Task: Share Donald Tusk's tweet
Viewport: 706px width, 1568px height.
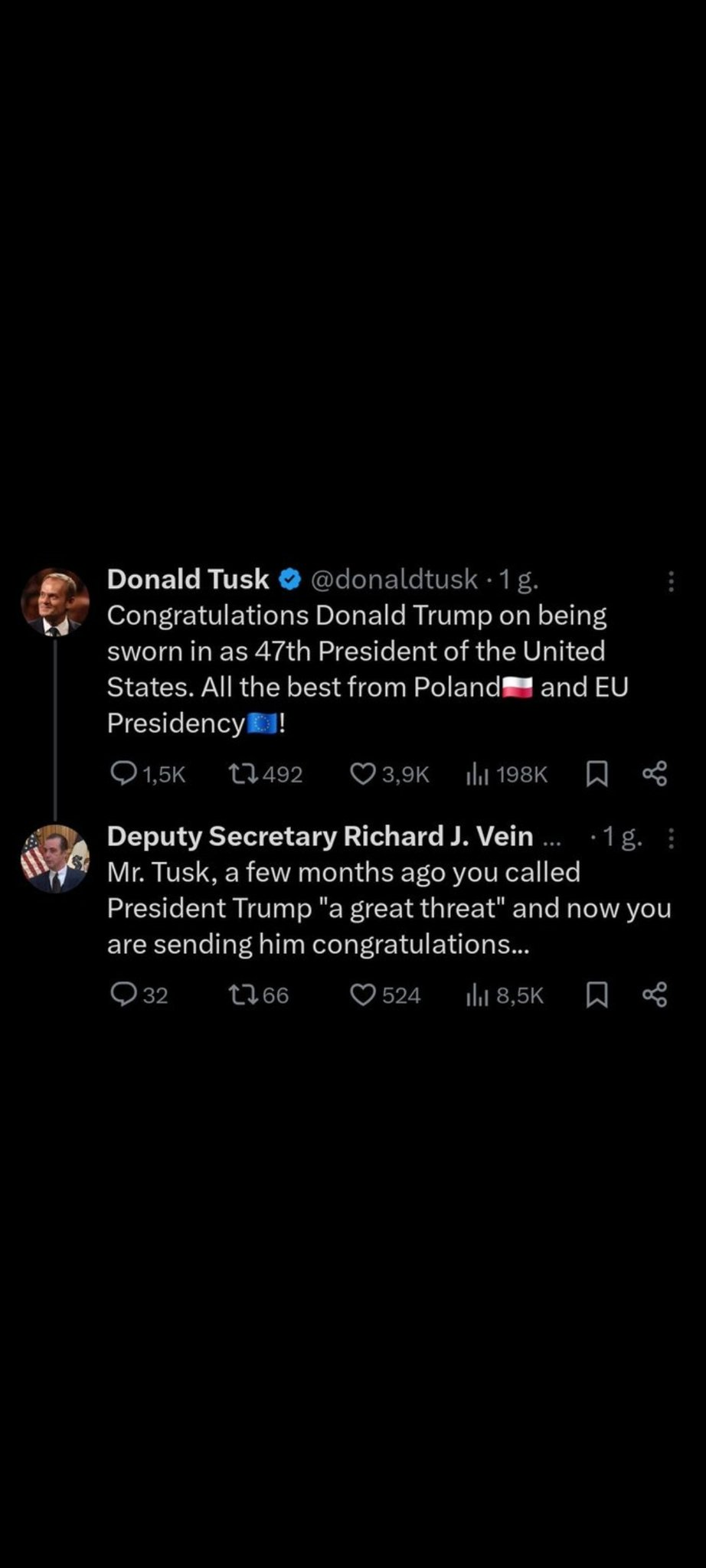Action: [x=655, y=773]
